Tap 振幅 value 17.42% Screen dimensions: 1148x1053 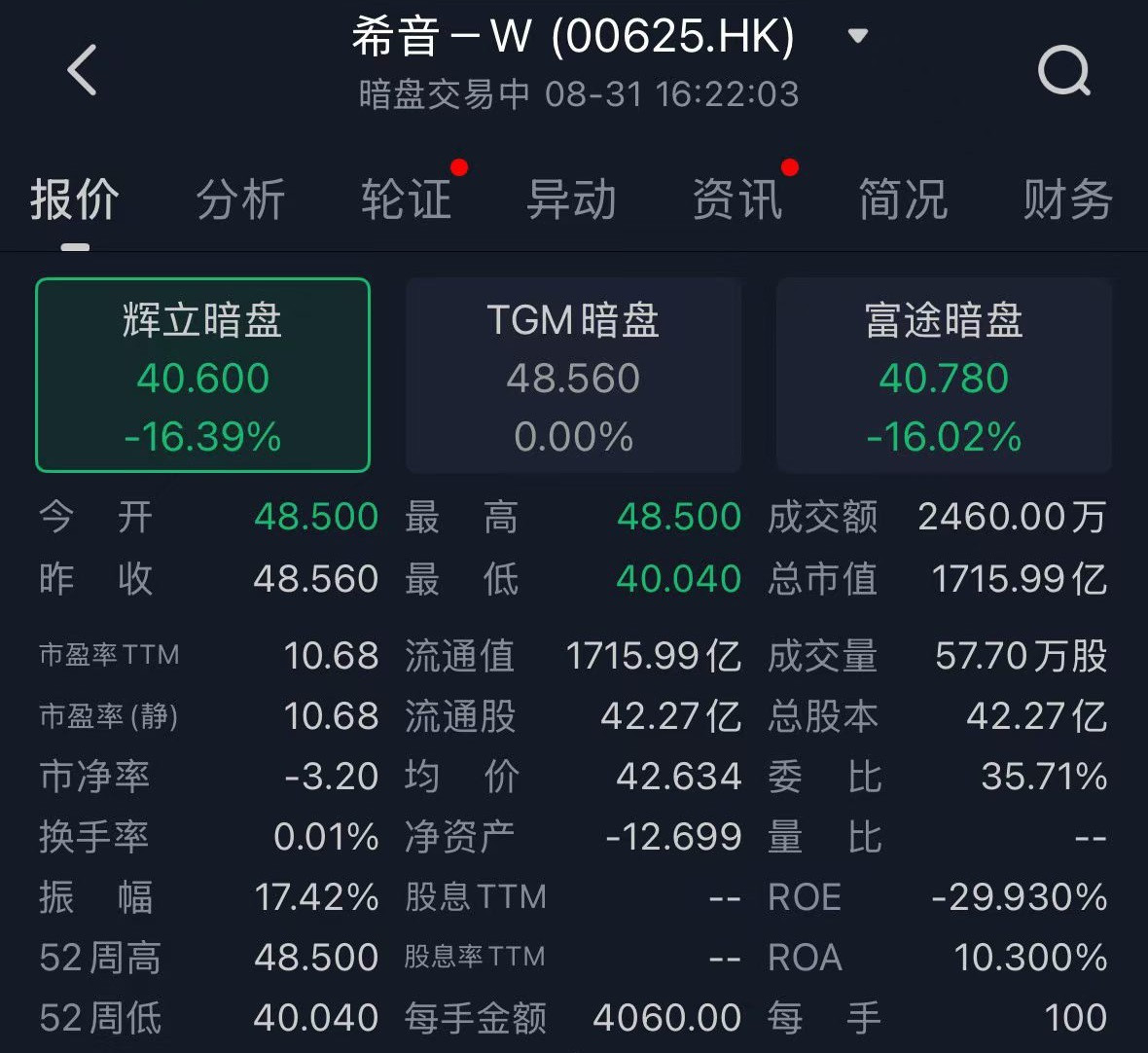coord(316,897)
